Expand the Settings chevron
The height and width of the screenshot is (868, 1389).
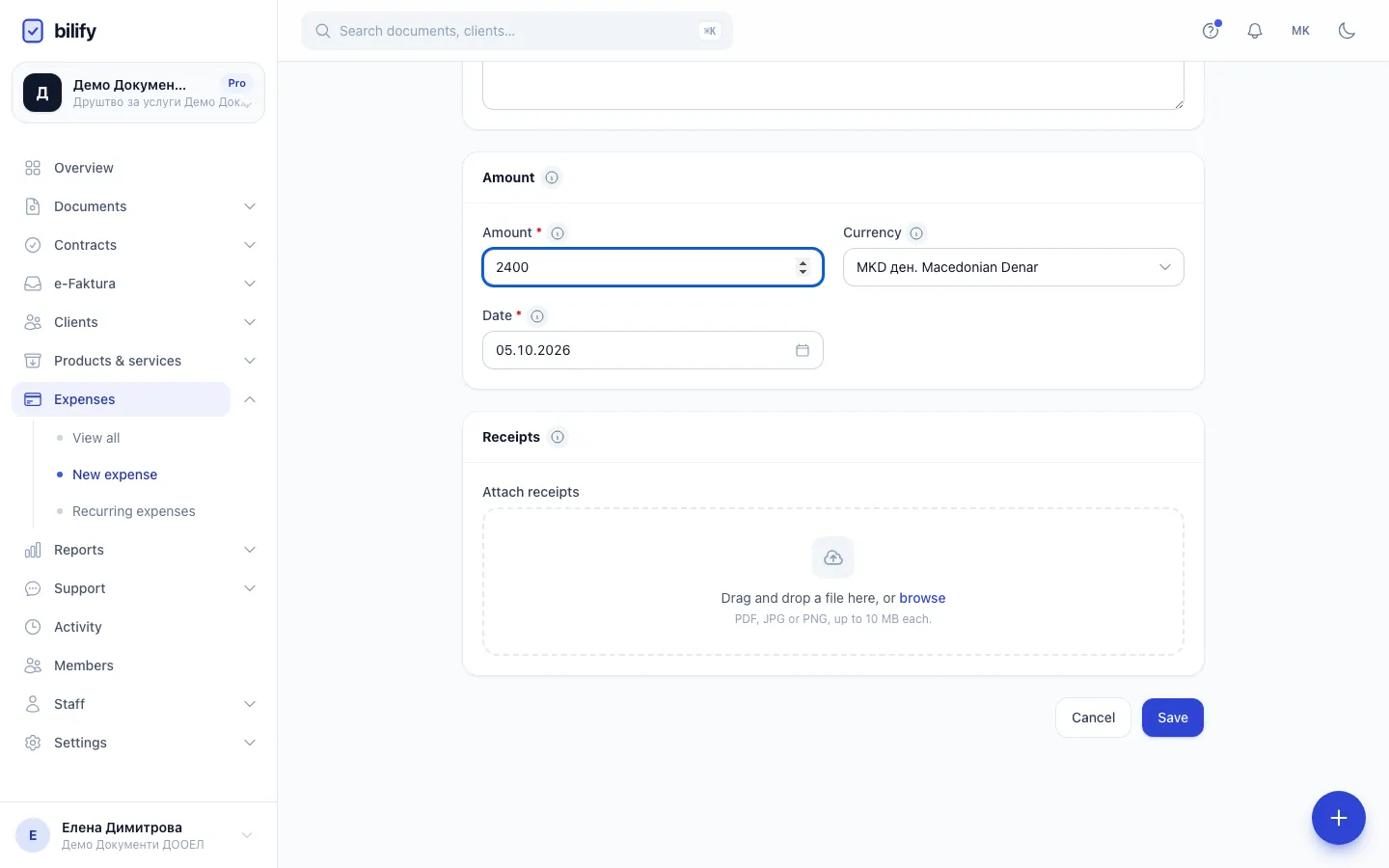pos(250,743)
